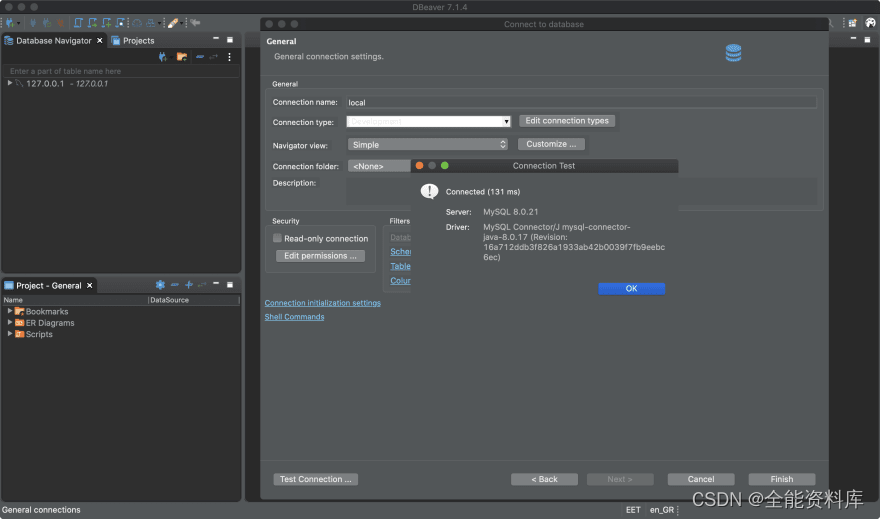
Task: Click OK in the Connection Test dialog
Action: click(x=631, y=288)
